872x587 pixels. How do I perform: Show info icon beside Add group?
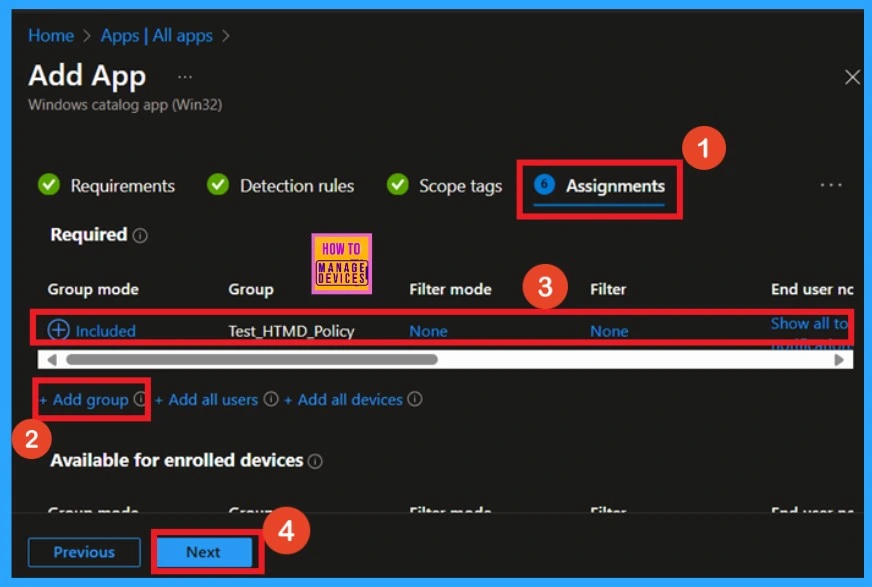pyautogui.click(x=140, y=399)
